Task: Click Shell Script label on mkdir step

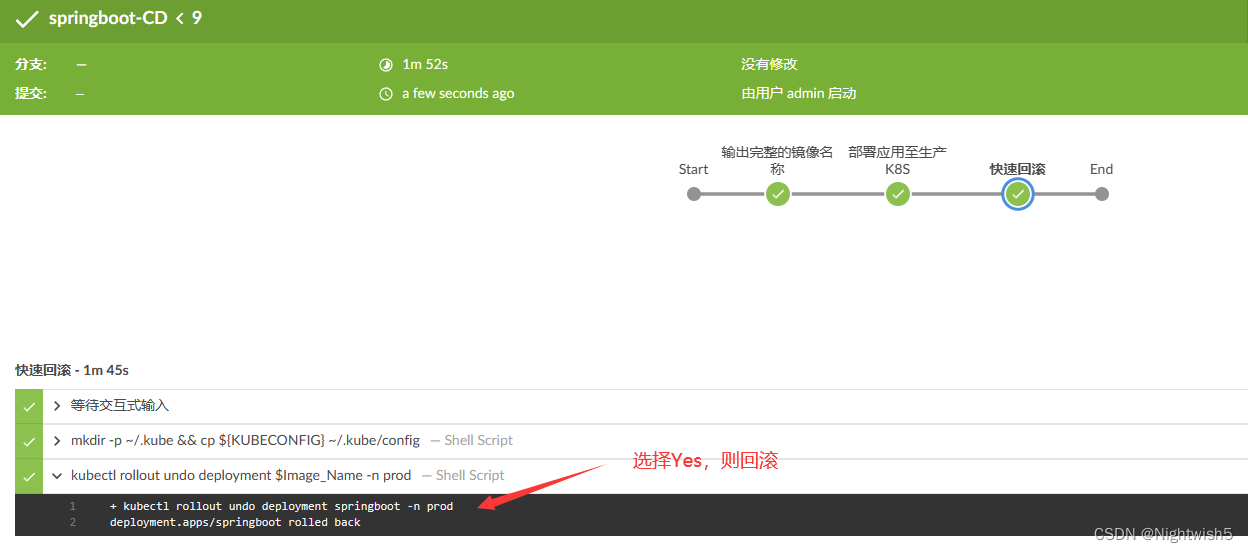Action: (x=471, y=440)
